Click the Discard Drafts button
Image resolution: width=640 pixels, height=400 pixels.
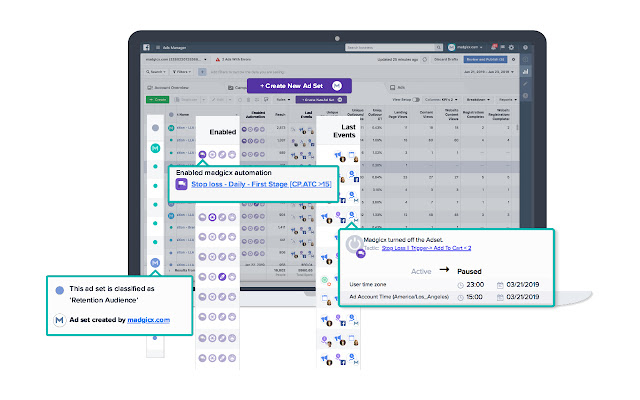[446, 60]
